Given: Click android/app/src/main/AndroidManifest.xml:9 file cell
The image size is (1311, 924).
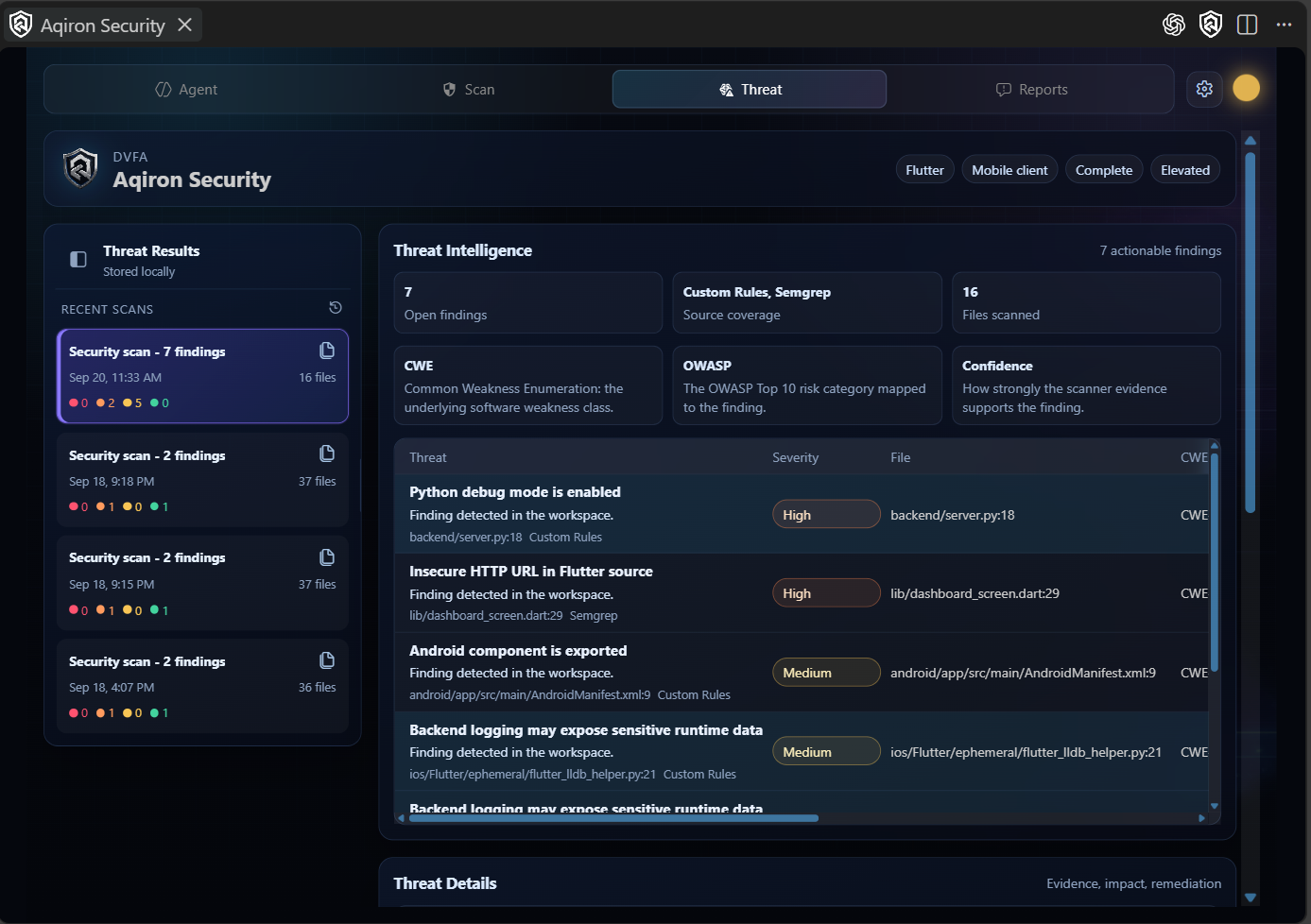Looking at the screenshot, I should (x=1023, y=673).
